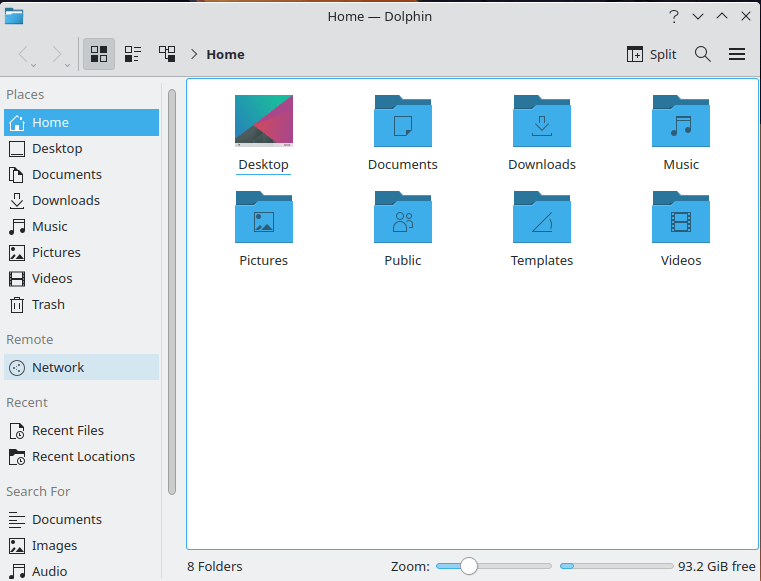Click the free disk space bar
The width and height of the screenshot is (761, 581).
(x=616, y=566)
